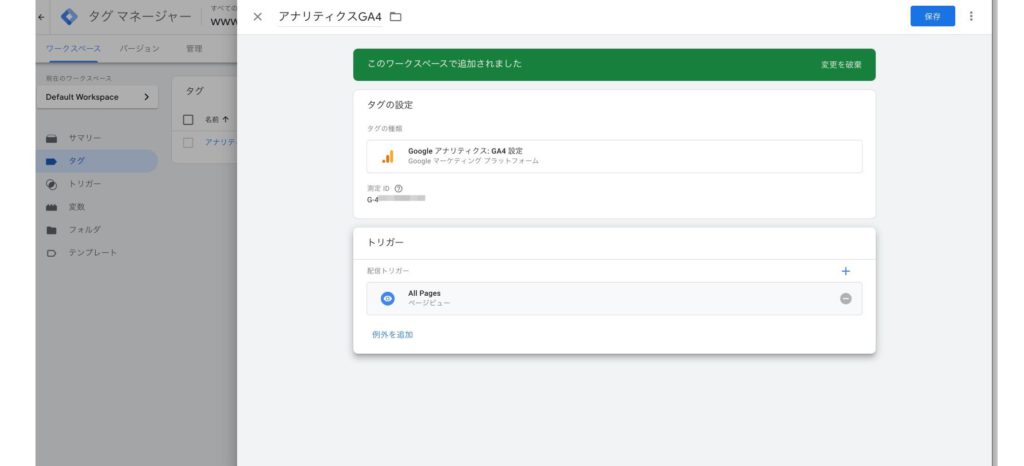Click the テンプレート label icon
The image size is (1024, 466).
(52, 253)
